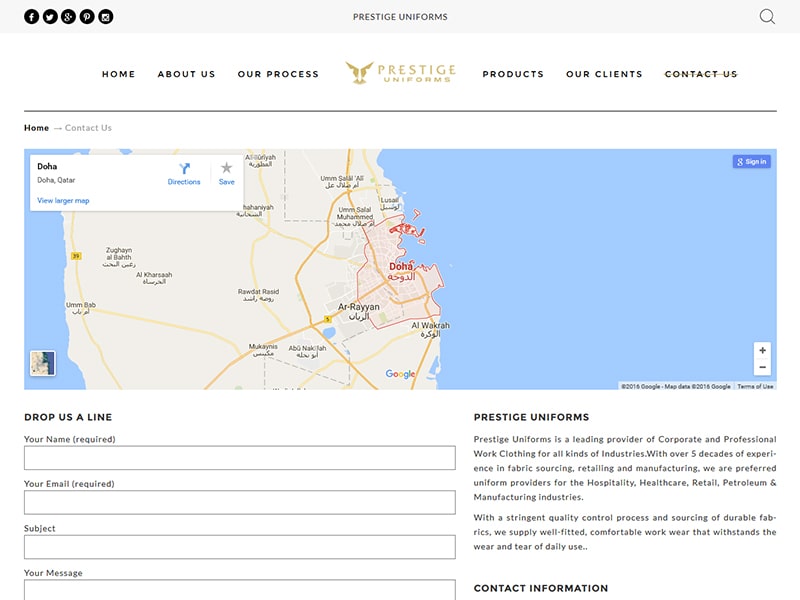This screenshot has width=800, height=600.
Task: Click the PRESTIGE UNIFORMS top bar text
Action: [x=400, y=17]
